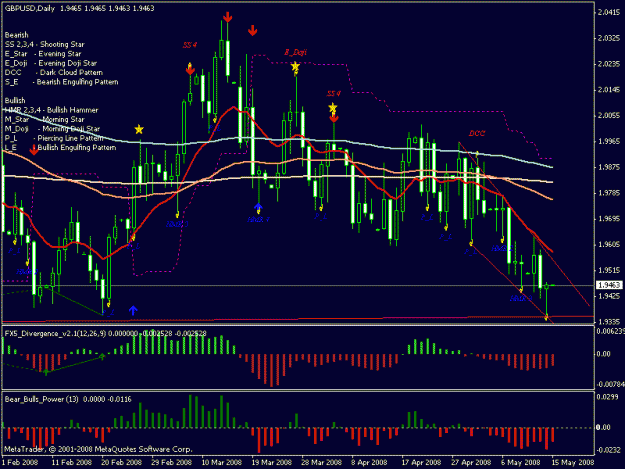Click the 'DCC - Dark Cloud Pattern' legend line
This screenshot has width=625, height=469.
coord(54,73)
